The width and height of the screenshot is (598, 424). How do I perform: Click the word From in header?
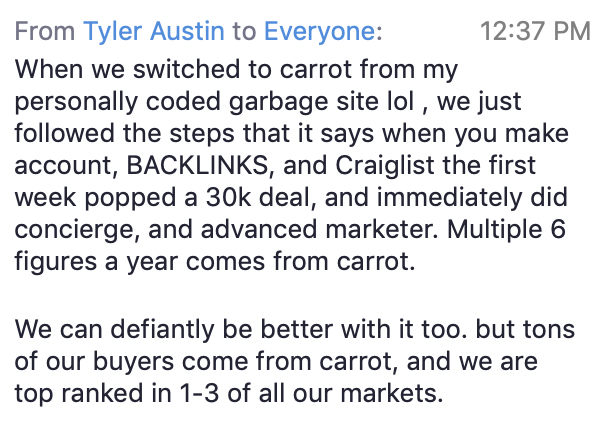(x=45, y=31)
